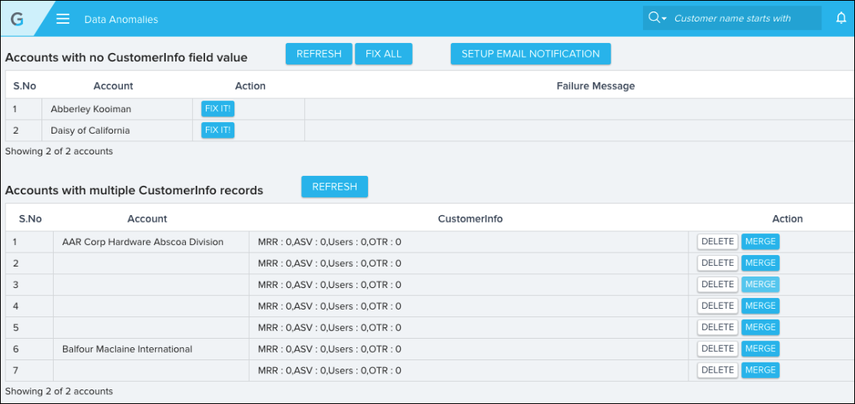Merge CustomerInfo record in row 2
Screen dimensions: 855x404
pyautogui.click(x=760, y=263)
